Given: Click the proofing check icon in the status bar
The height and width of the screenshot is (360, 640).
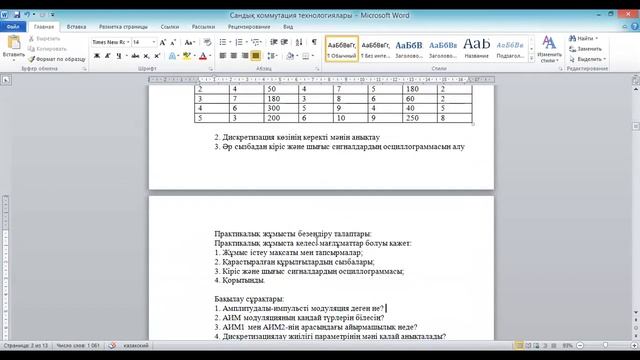Looking at the screenshot, I should coord(112,346).
